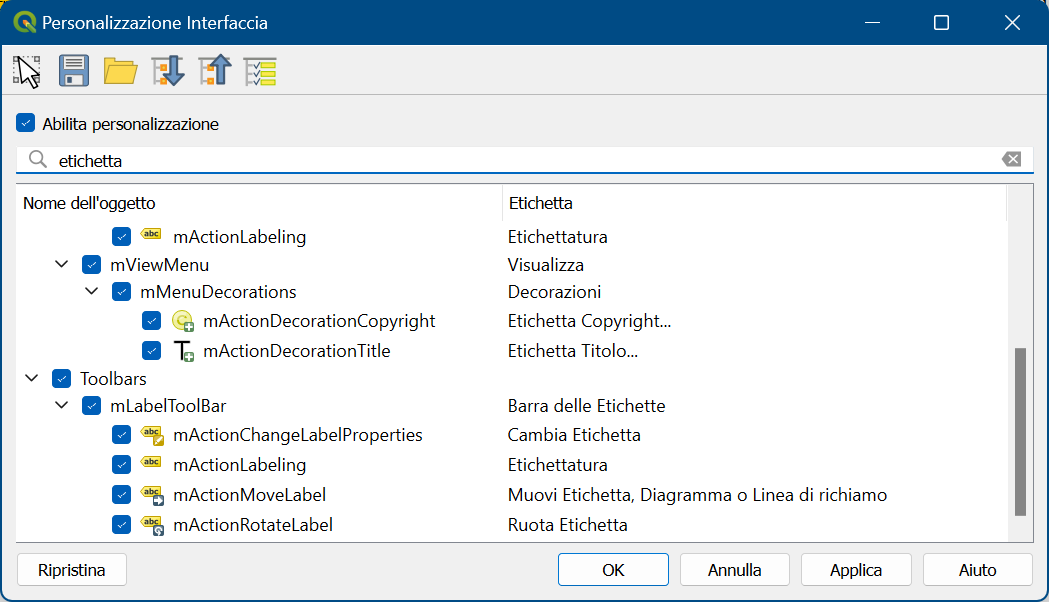
Task: Click the mActionRotateLabel abc icon
Action: point(152,525)
